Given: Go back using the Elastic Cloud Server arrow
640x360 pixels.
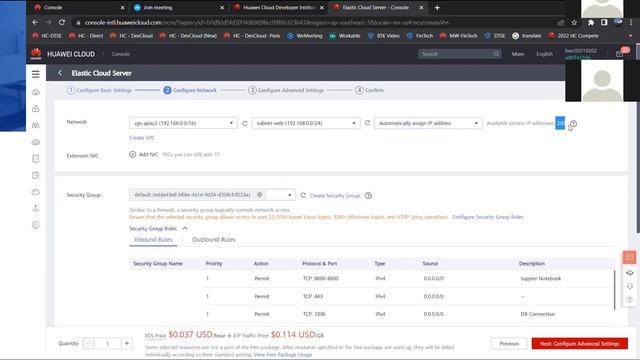Looking at the screenshot, I should [60, 73].
